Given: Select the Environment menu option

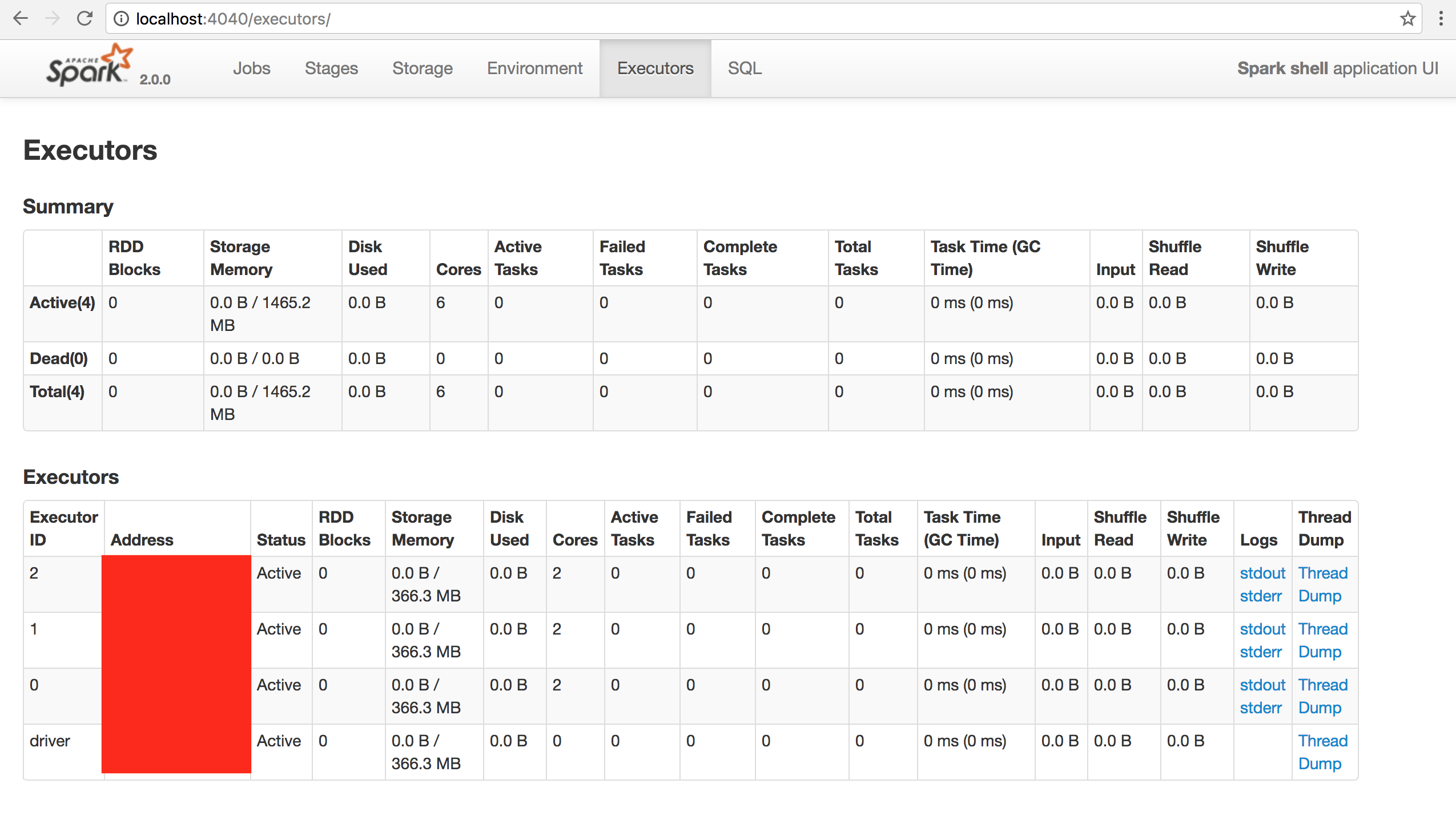Looking at the screenshot, I should (535, 68).
